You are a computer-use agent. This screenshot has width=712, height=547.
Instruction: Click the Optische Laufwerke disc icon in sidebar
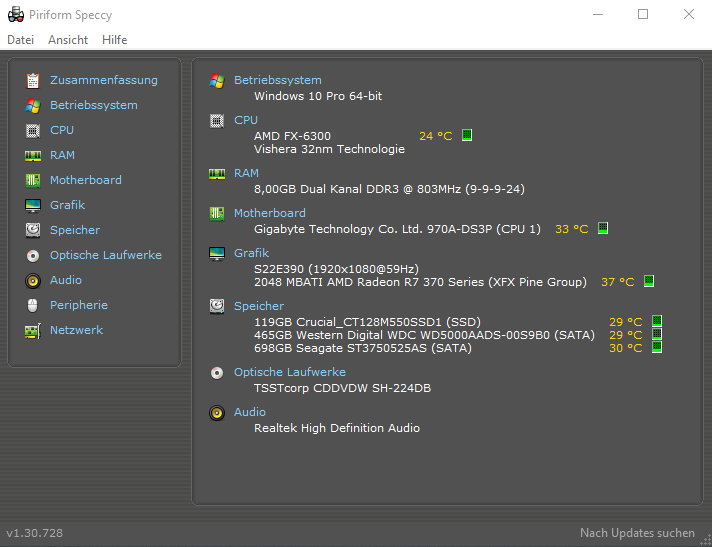point(33,256)
